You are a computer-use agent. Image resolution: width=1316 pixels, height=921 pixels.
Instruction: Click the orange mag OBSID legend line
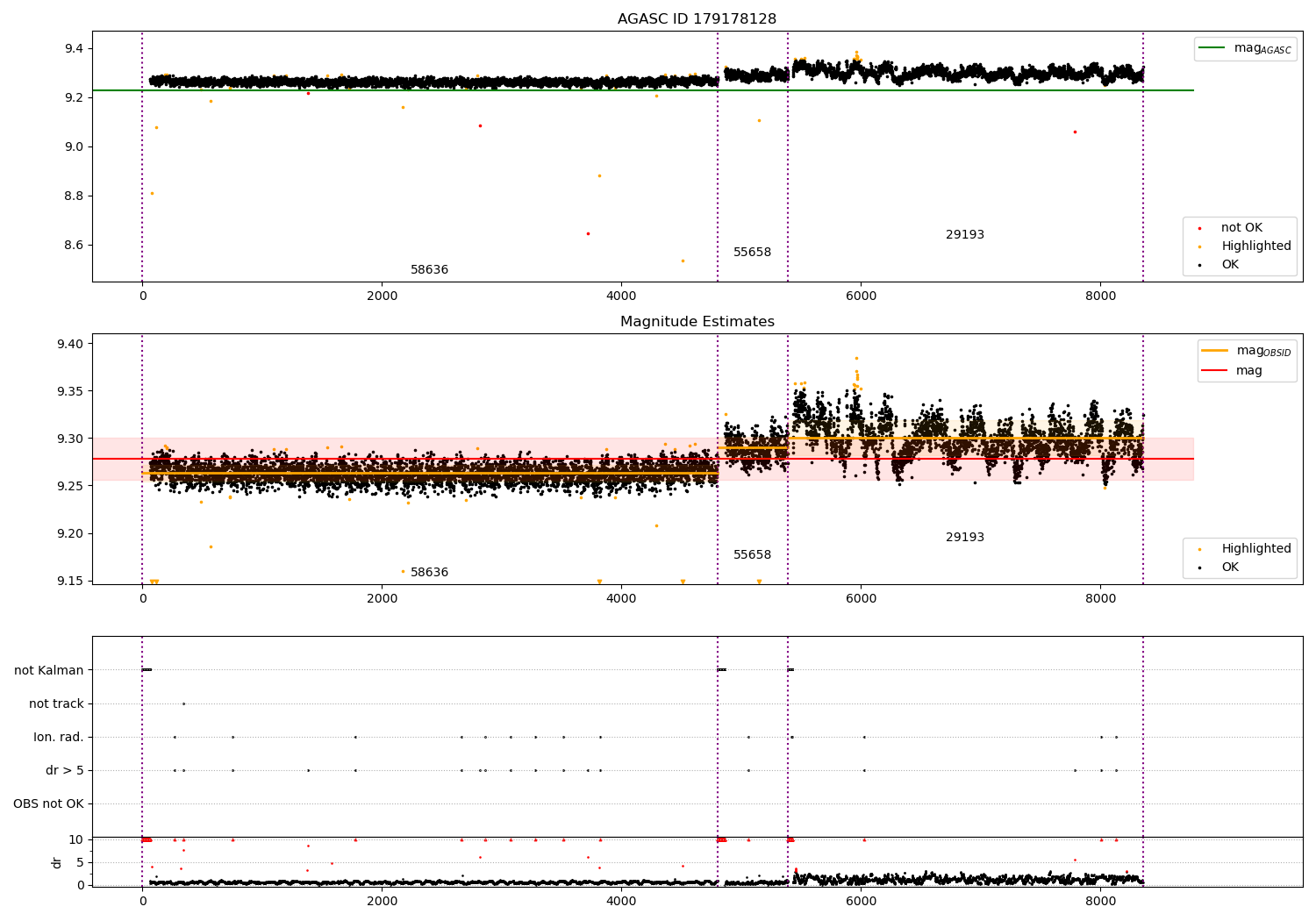(1214, 351)
